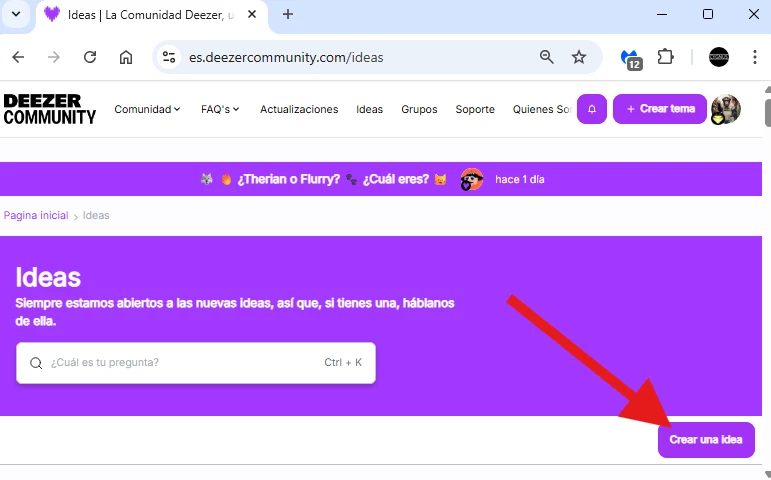Screen dimensions: 771x480
Task: Open Actualizaciones in the navigation
Action: [299, 109]
